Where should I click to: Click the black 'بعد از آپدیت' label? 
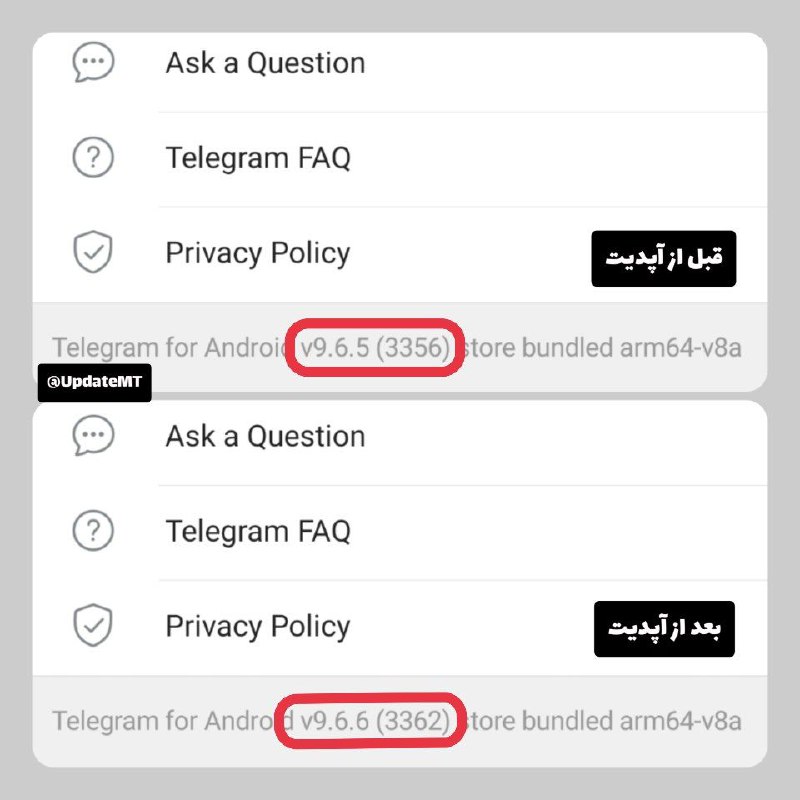[664, 629]
